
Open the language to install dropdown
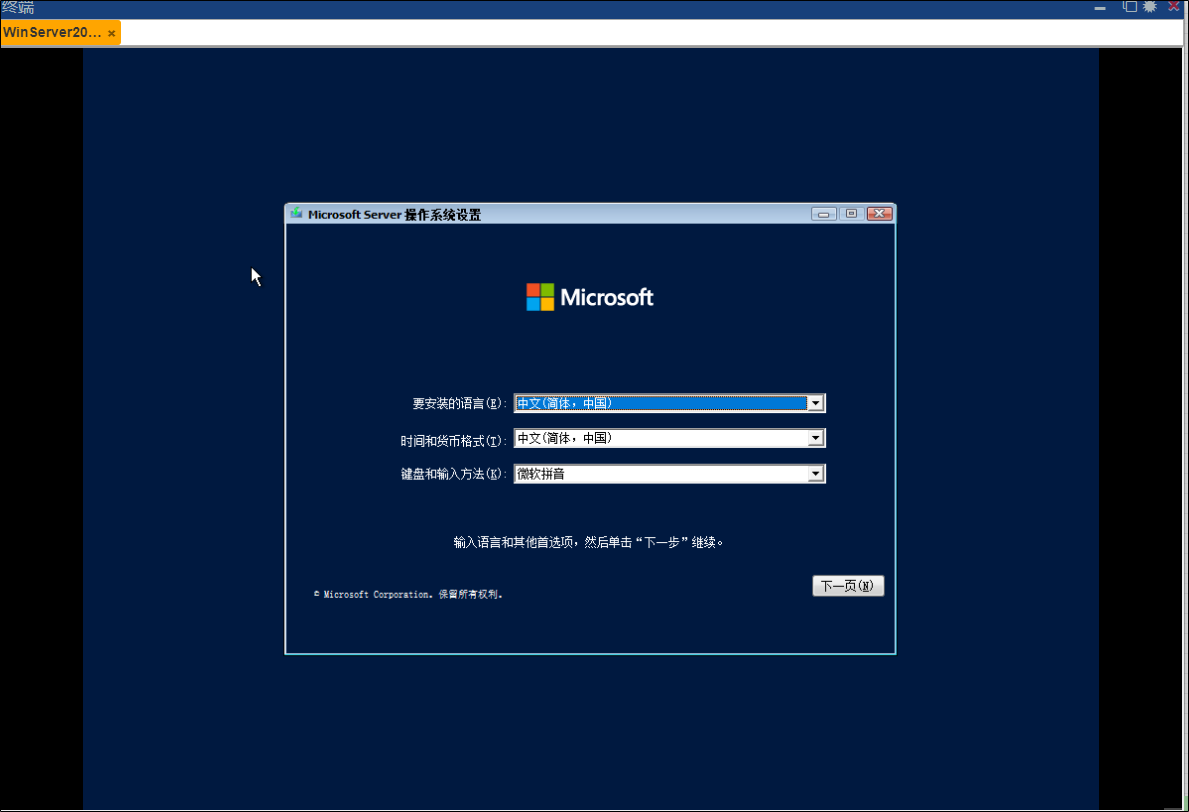tap(669, 403)
